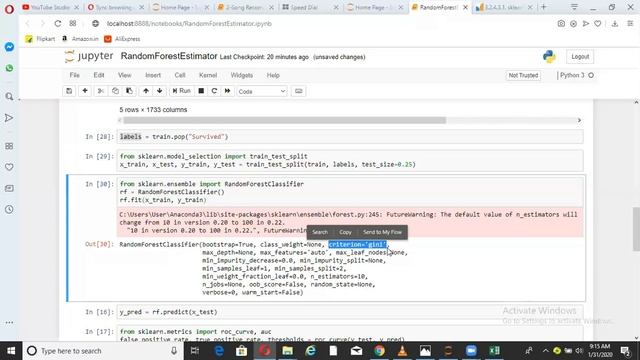Open the Insert menu
640x360 pixels.
153,75
